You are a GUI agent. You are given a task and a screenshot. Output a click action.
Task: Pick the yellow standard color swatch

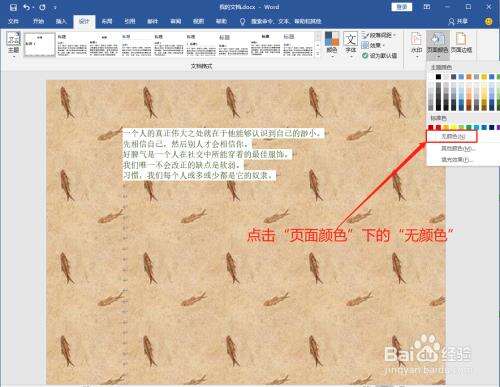coord(454,127)
